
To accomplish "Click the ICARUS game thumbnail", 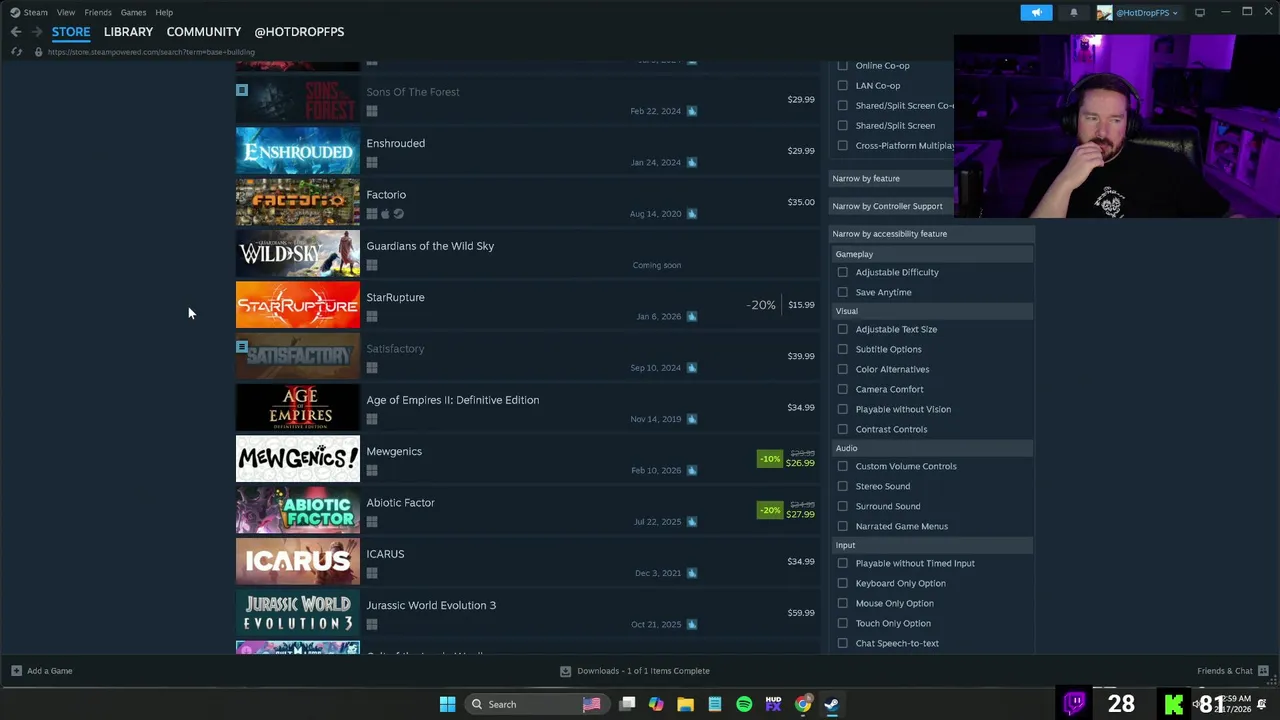I will coord(298,562).
